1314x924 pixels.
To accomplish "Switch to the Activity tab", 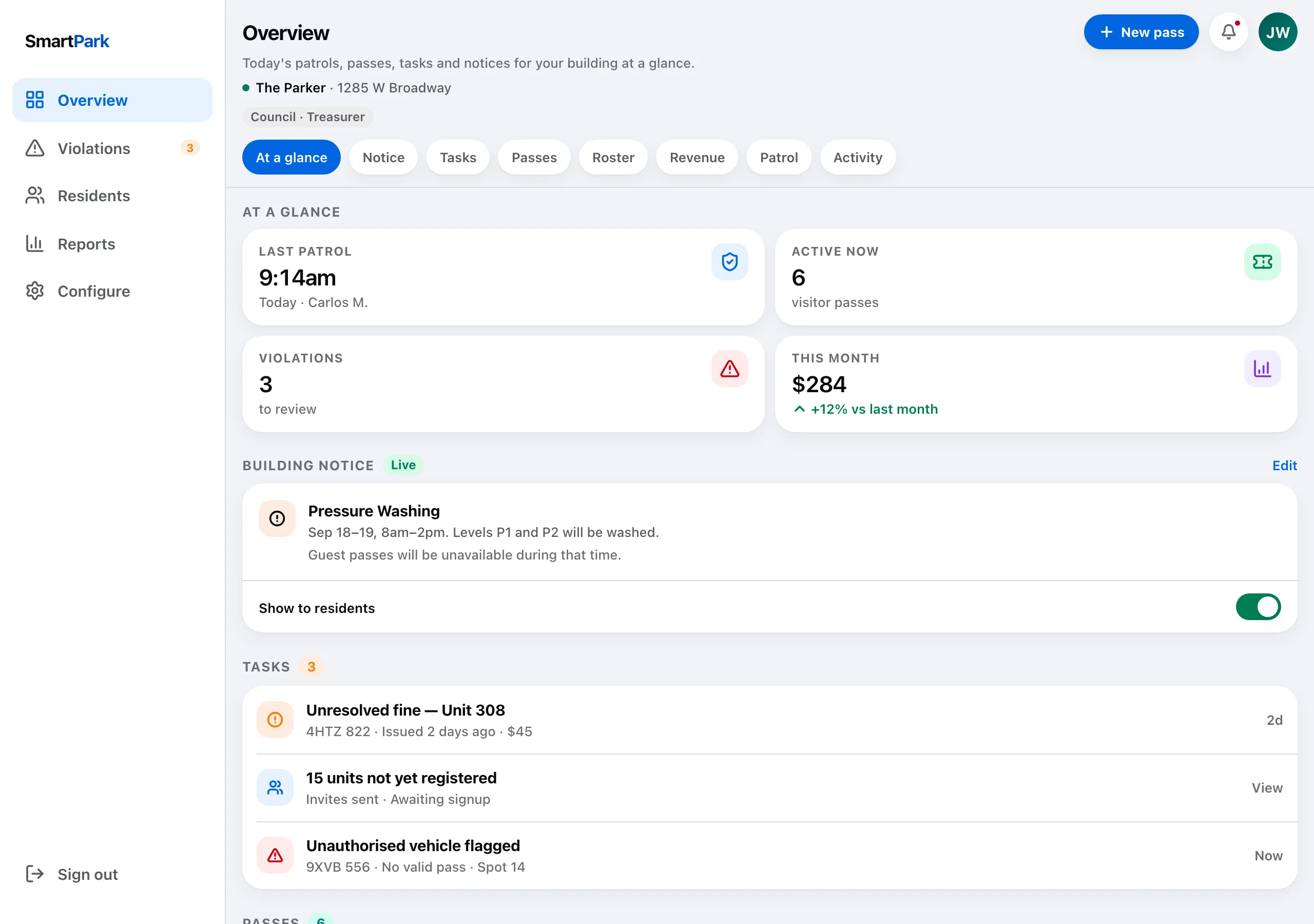I will tap(857, 158).
